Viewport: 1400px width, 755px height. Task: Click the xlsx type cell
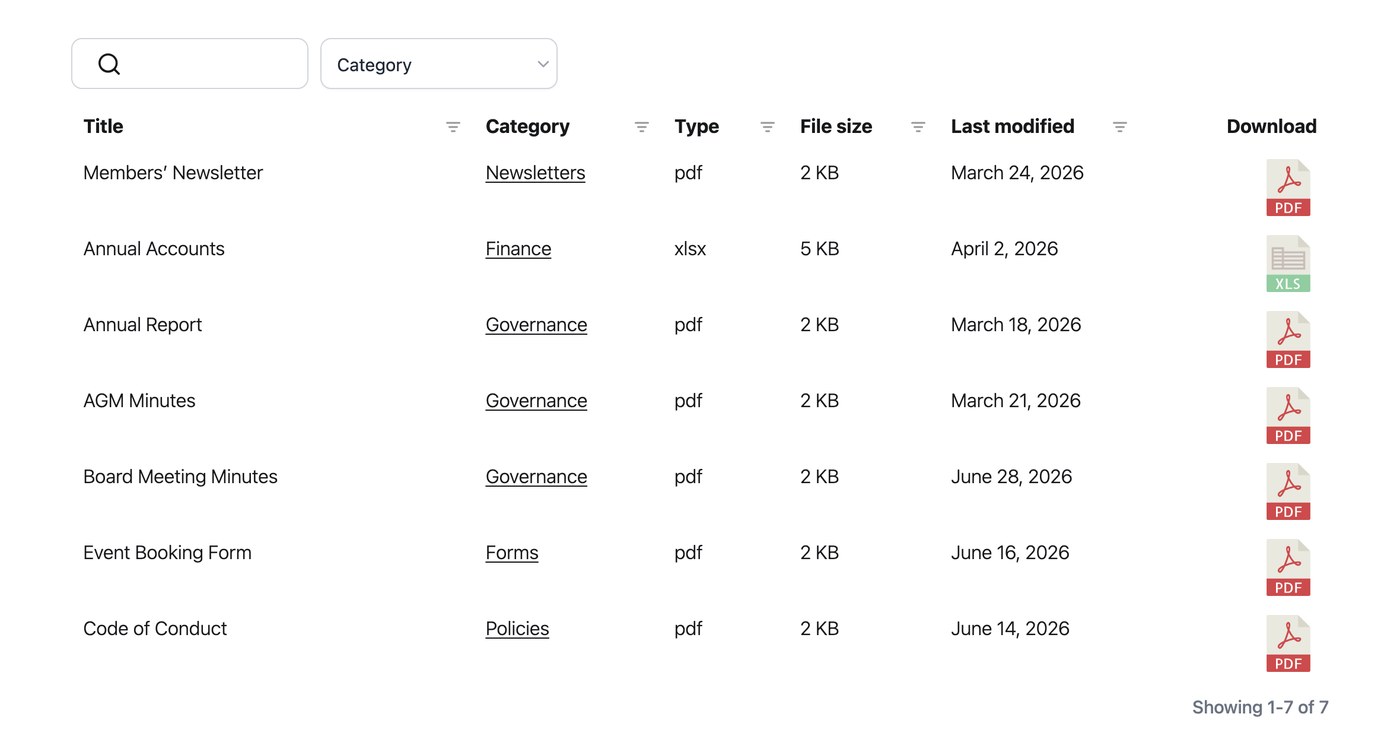coord(690,249)
